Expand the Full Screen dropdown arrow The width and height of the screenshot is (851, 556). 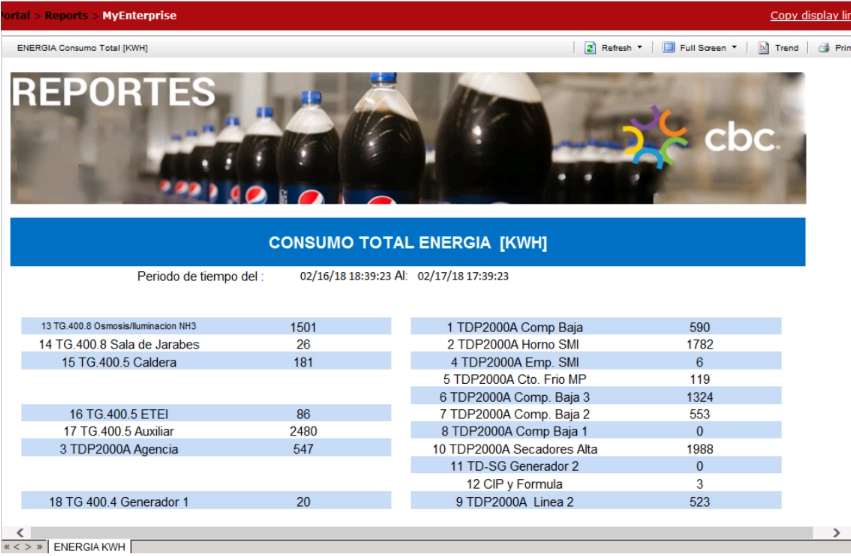(x=734, y=48)
